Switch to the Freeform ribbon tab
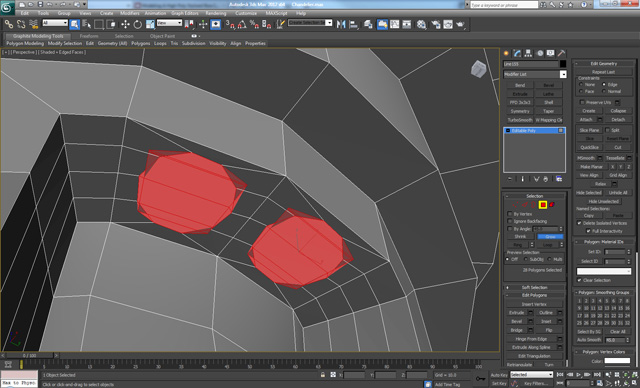 pos(89,36)
